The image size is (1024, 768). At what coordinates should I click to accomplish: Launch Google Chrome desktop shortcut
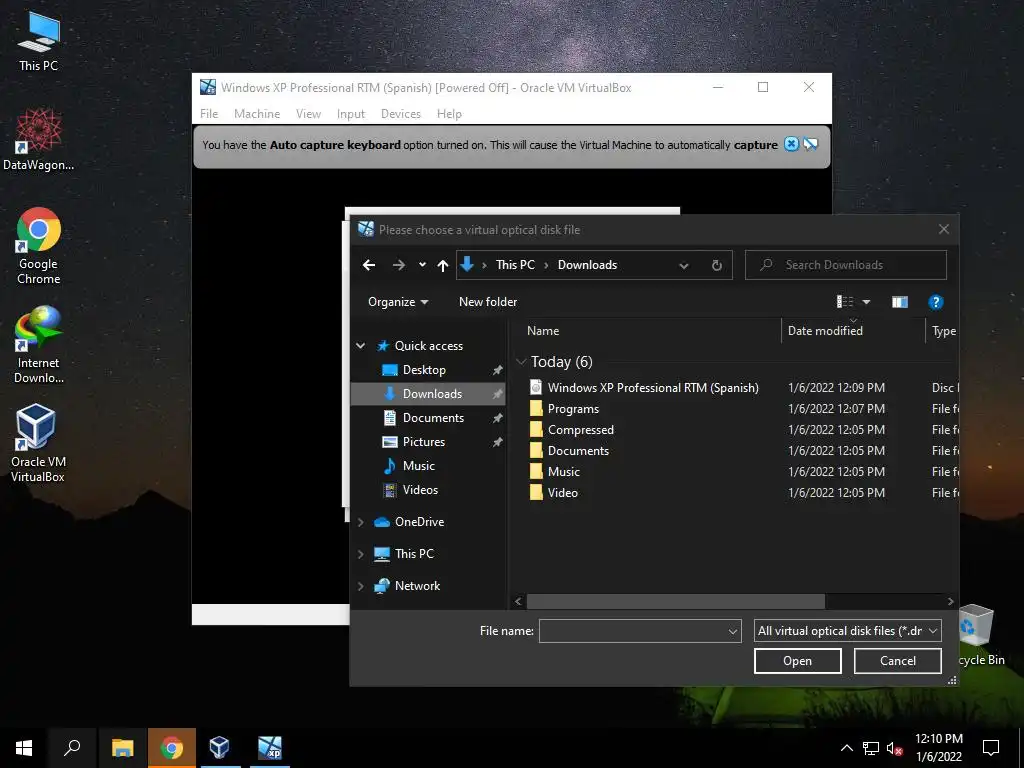39,246
